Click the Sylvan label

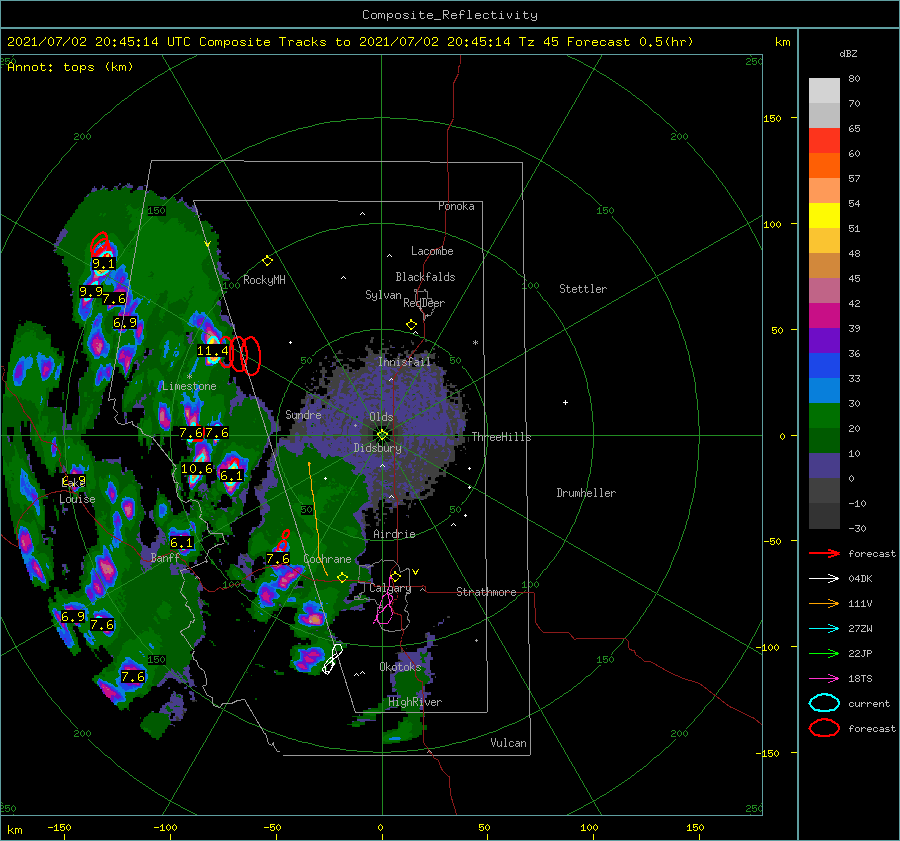[383, 295]
